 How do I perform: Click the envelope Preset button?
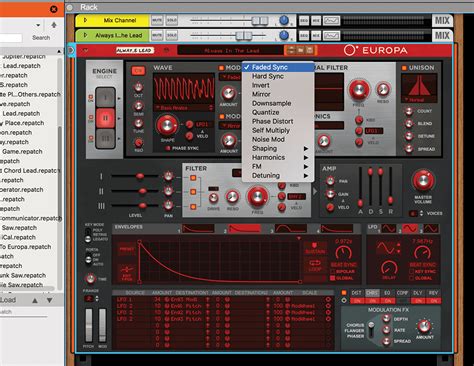click(127, 249)
